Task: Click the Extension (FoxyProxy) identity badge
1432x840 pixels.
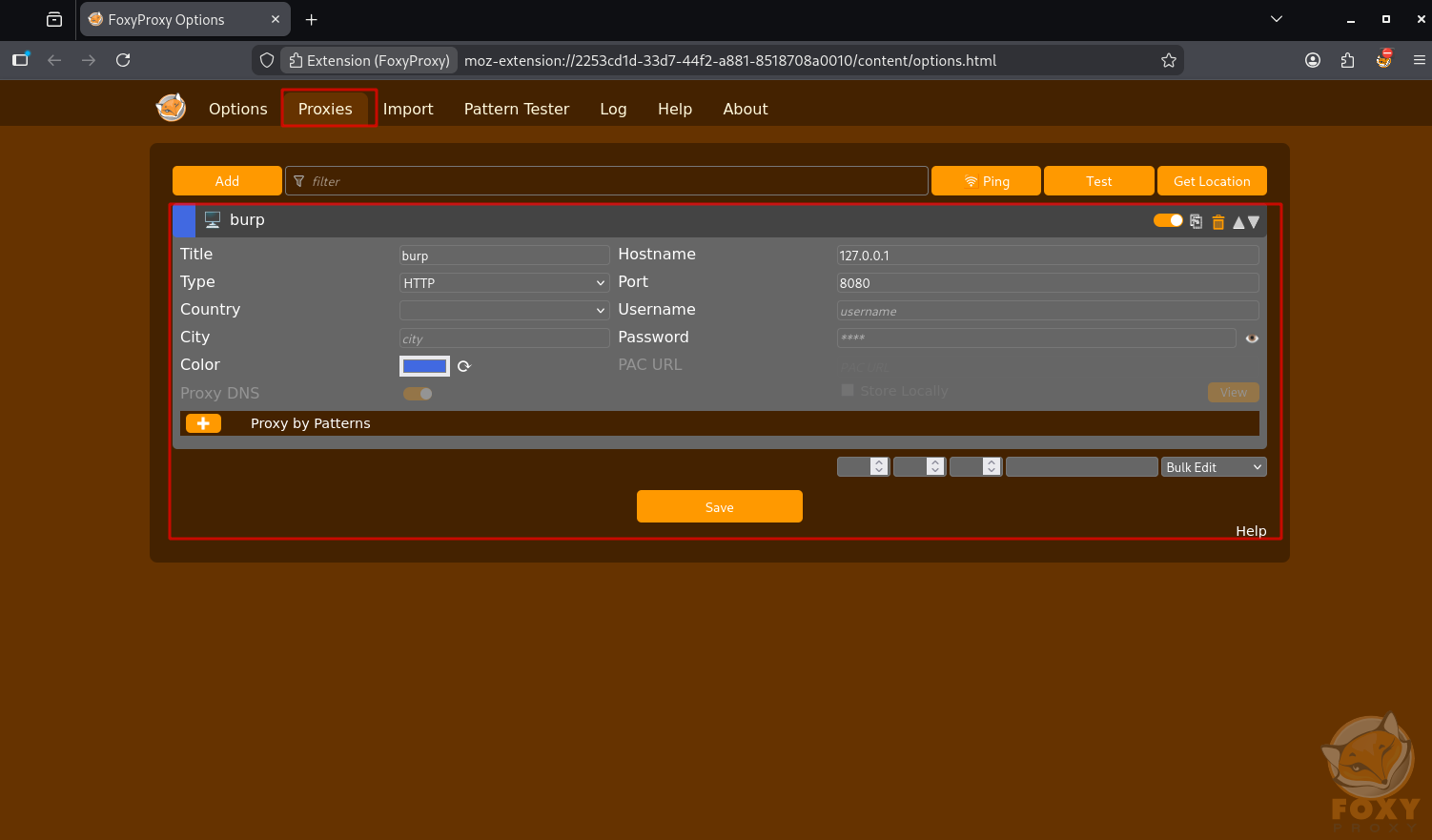Action: pos(369,60)
